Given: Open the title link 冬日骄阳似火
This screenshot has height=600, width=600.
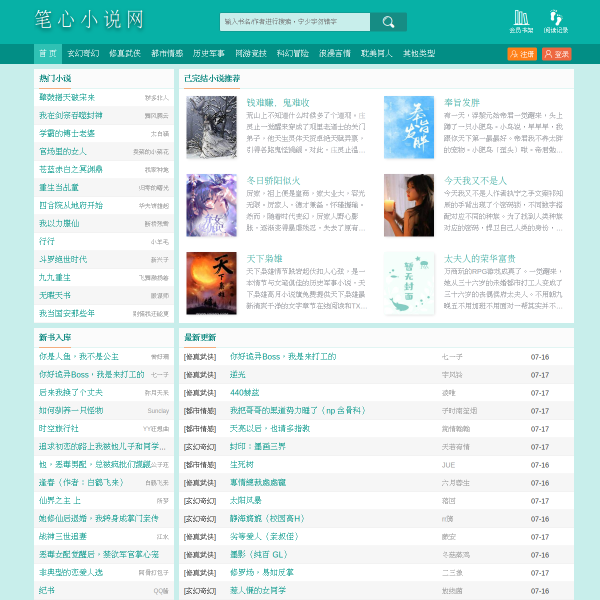Looking at the screenshot, I should pos(273,181).
